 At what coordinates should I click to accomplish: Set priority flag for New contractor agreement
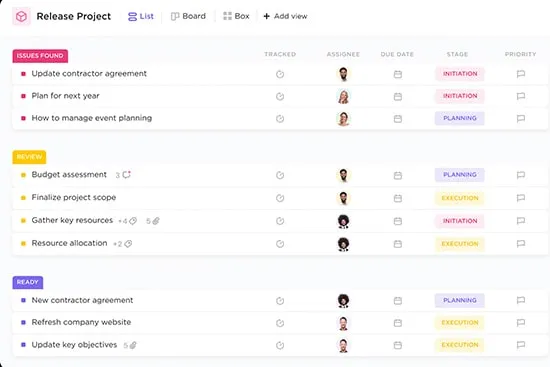point(521,300)
